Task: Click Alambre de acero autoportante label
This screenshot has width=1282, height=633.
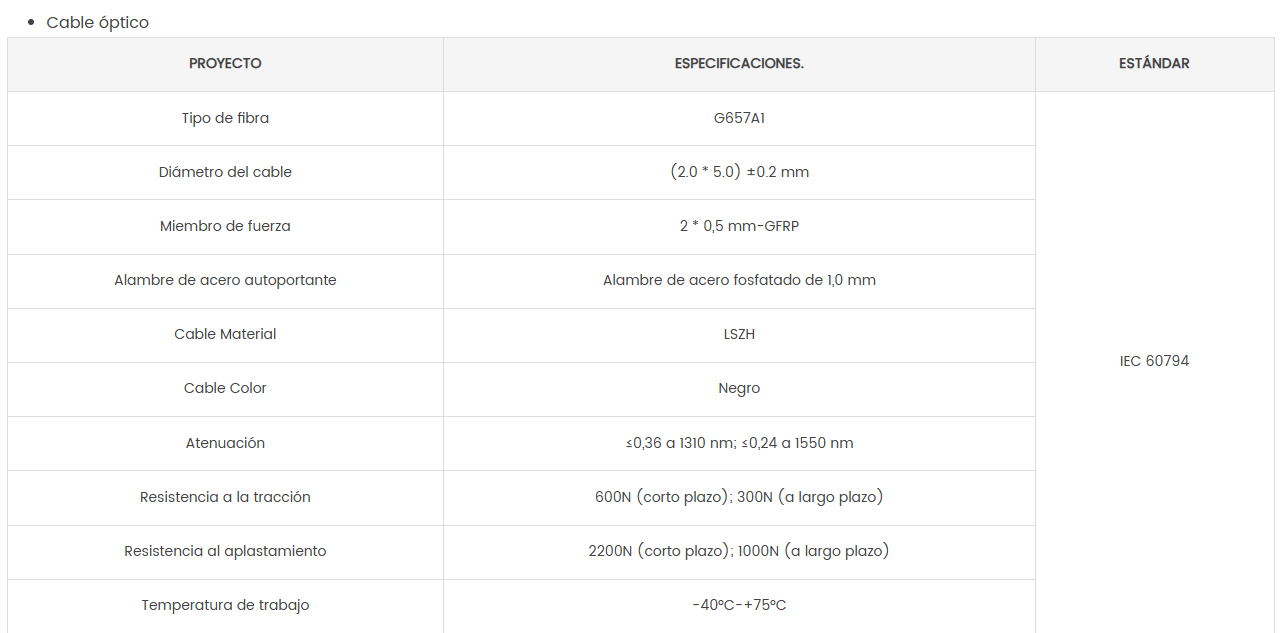Action: click(225, 280)
